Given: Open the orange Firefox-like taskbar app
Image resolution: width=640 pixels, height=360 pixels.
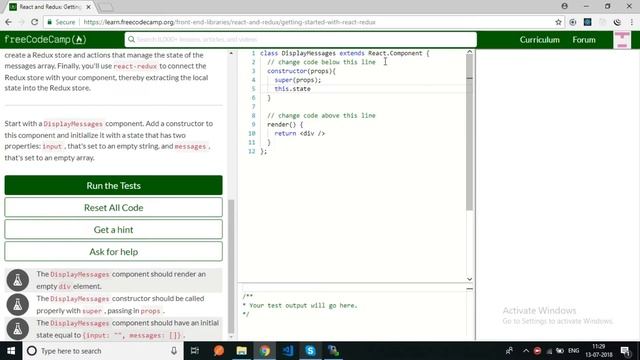Looking at the screenshot, I should [x=219, y=351].
